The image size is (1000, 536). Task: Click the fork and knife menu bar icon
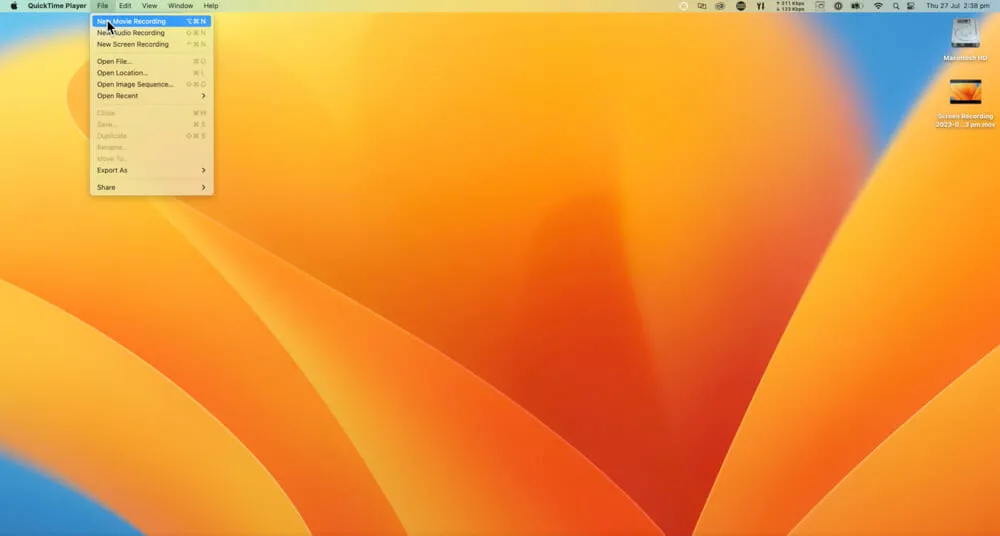760,6
